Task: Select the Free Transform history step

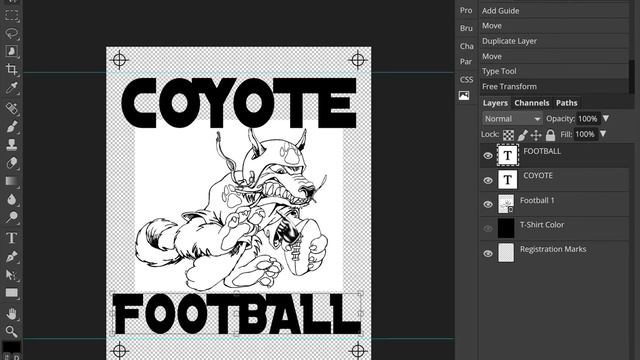Action: (554, 86)
